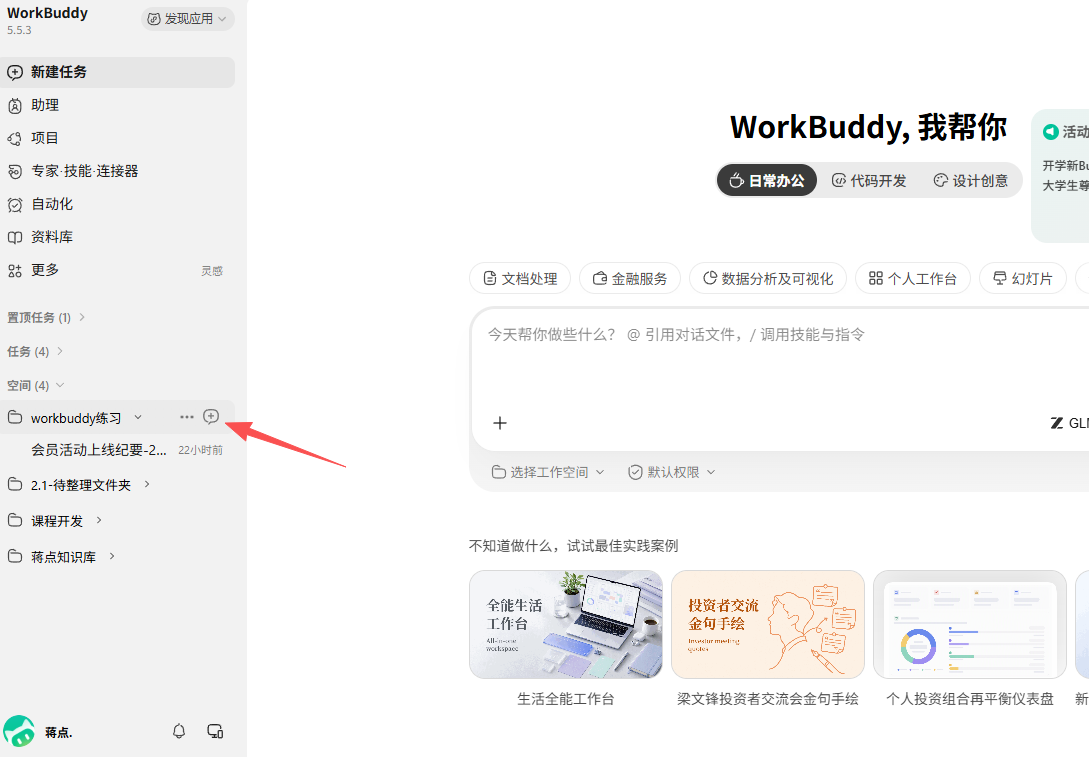Select the 数据分析及可视化 chip
This screenshot has height=757, width=1089.
767,278
